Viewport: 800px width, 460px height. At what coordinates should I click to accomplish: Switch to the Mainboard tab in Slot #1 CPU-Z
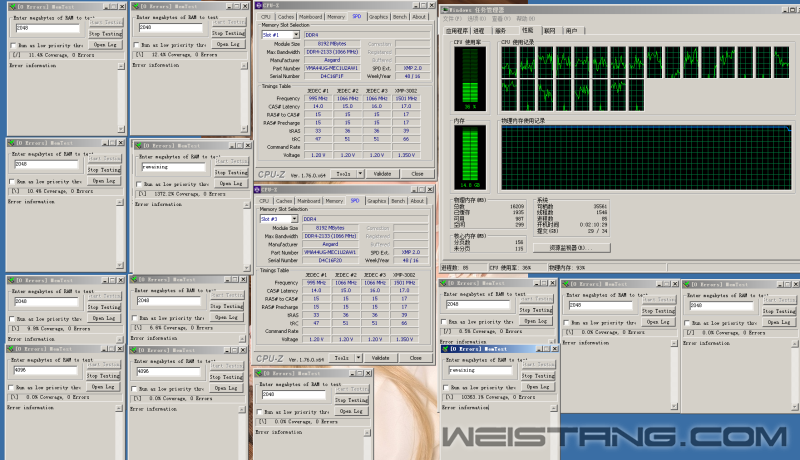pos(310,16)
